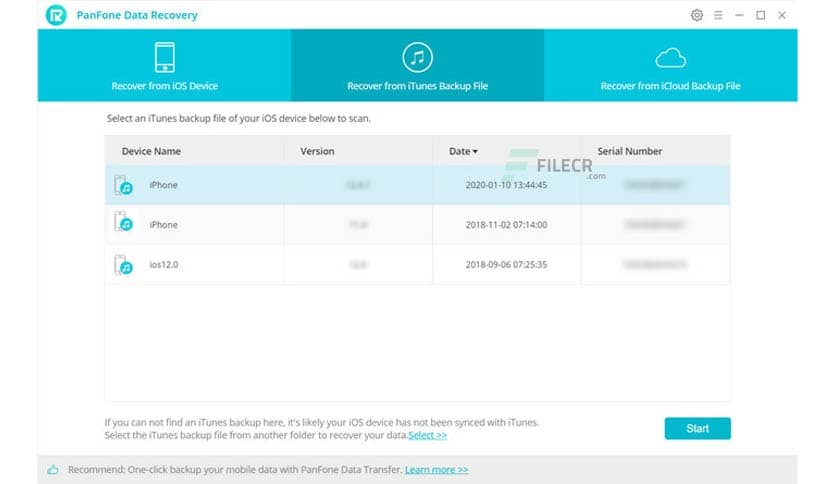Viewport: 836px width, 484px height.
Task: Open the hamburger menu icon
Action: coord(718,15)
